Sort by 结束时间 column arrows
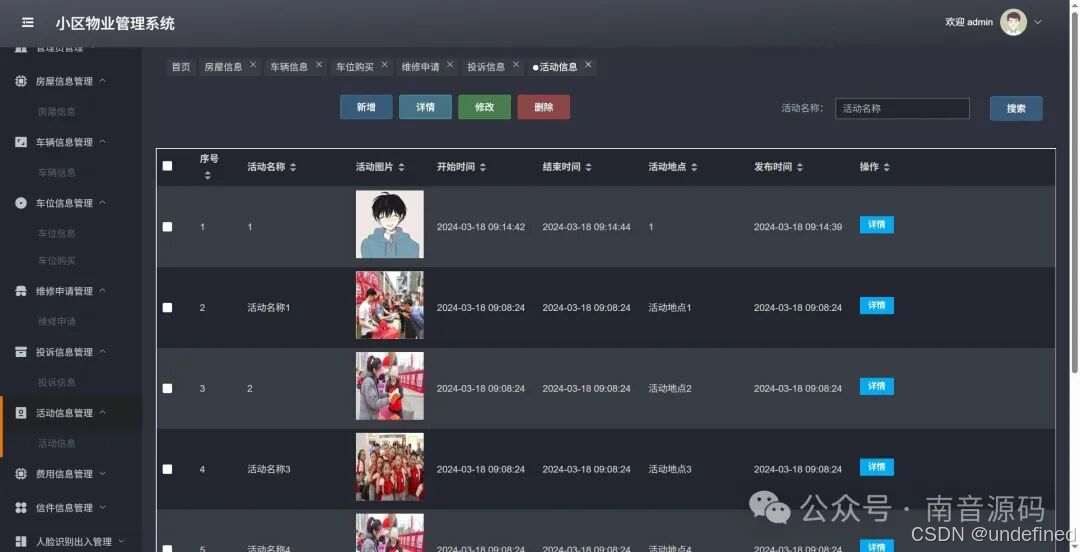Image resolution: width=1080 pixels, height=552 pixels. pos(588,167)
